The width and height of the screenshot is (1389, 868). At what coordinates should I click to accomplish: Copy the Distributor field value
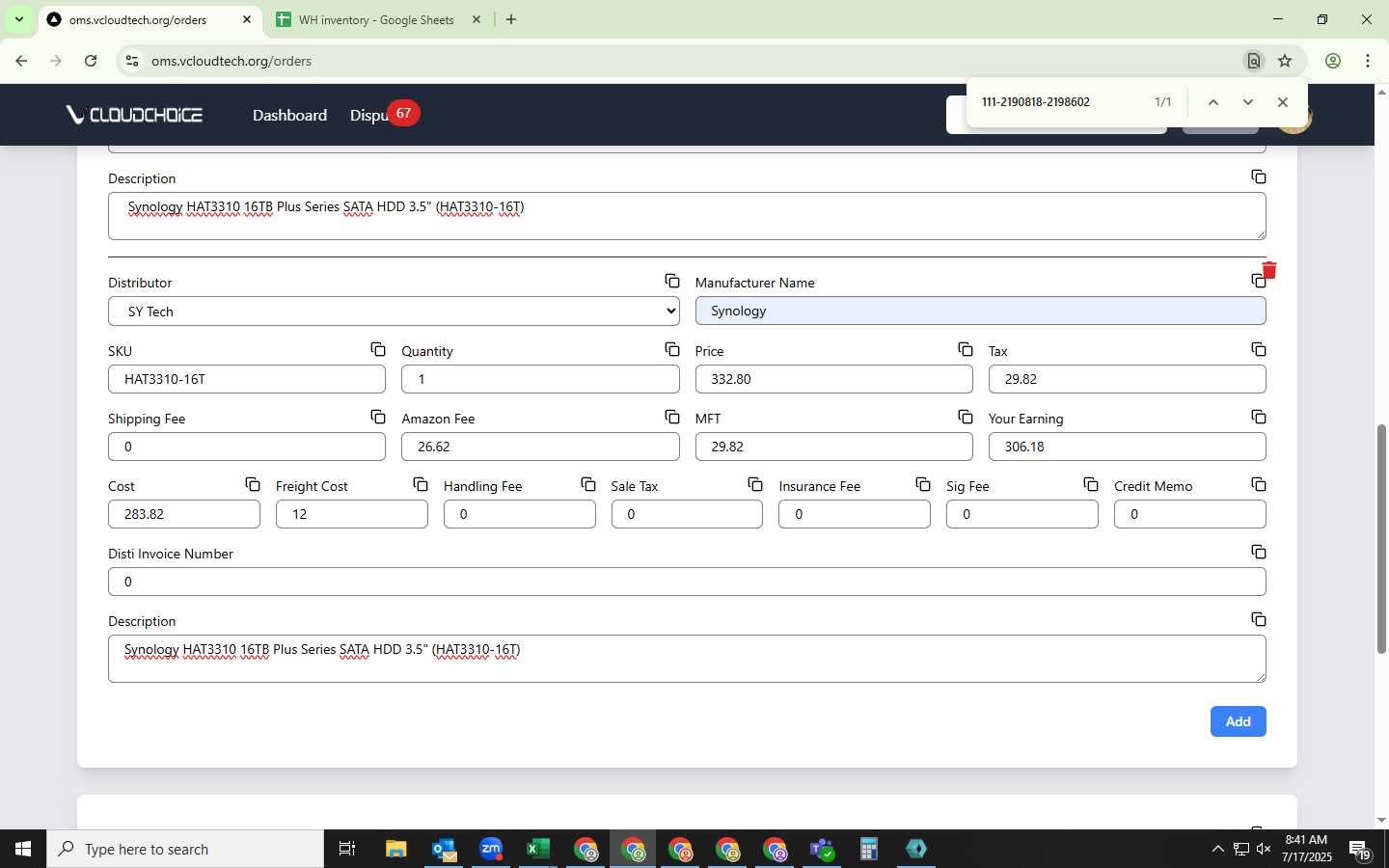[671, 281]
